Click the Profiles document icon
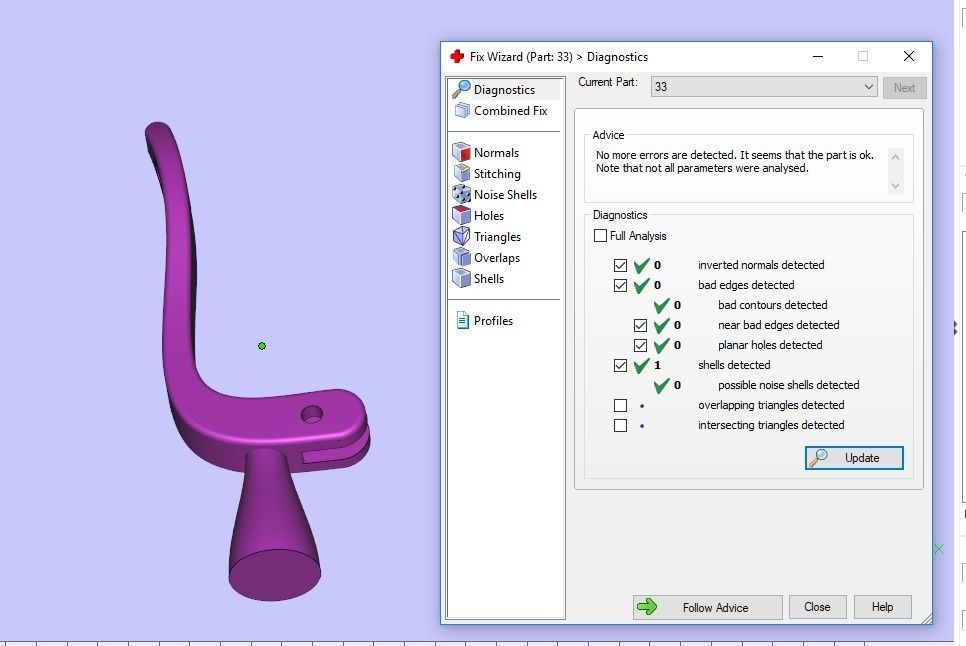Screen dimensions: 966x646 (x=462, y=320)
